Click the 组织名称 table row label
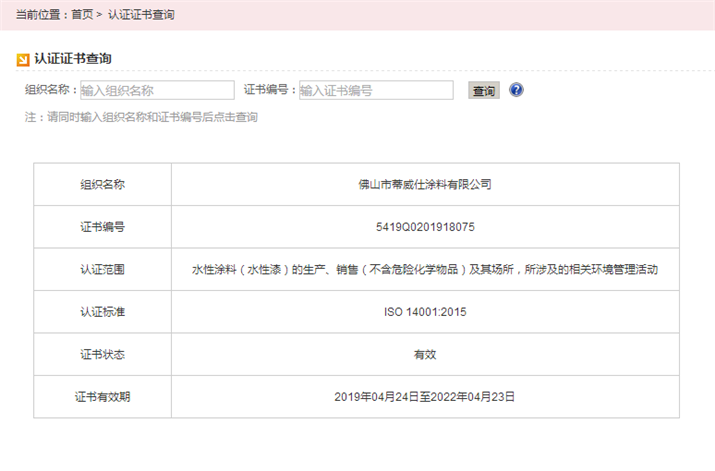The height and width of the screenshot is (471, 715). pos(103,184)
